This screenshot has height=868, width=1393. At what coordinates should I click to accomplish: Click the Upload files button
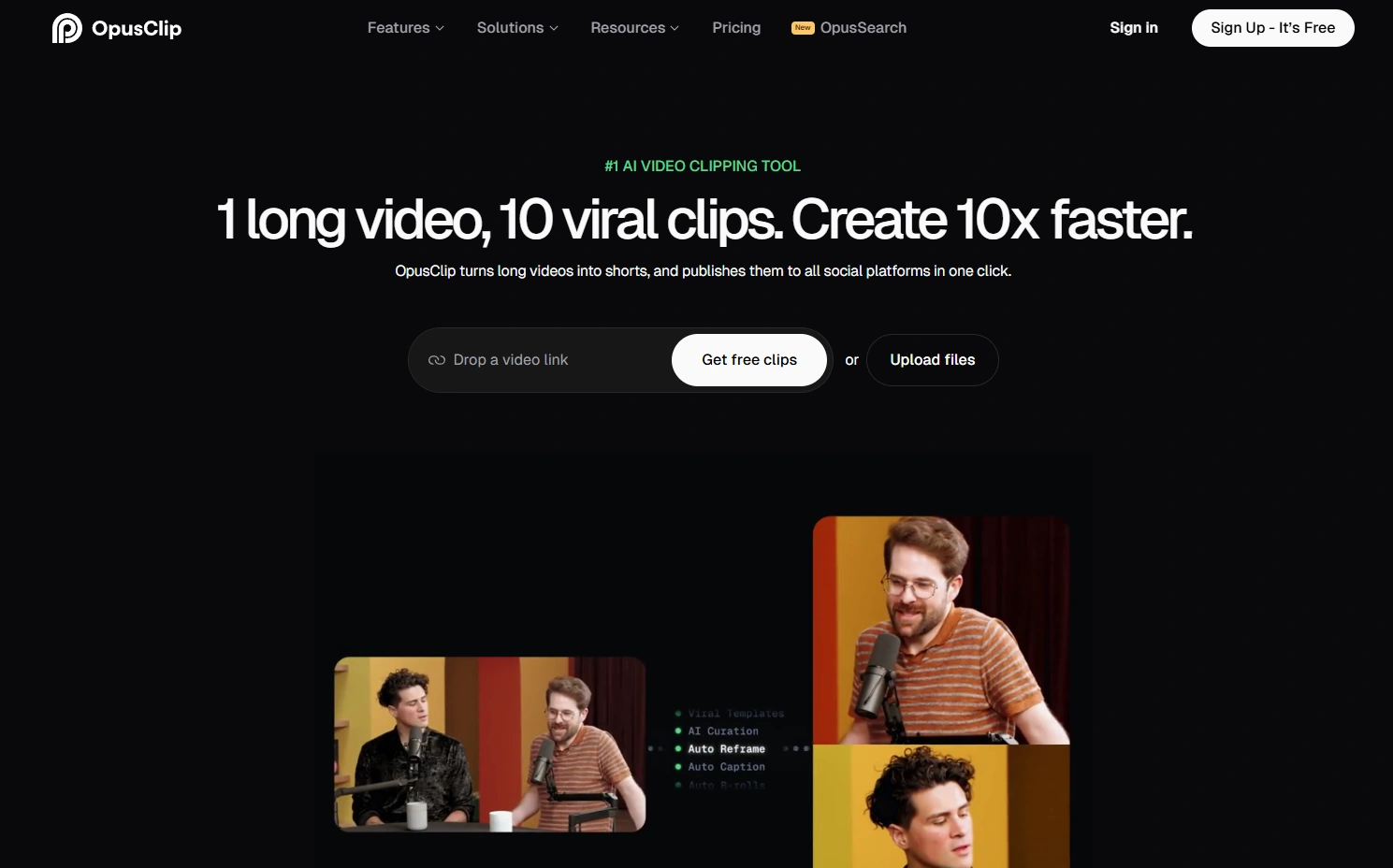932,360
